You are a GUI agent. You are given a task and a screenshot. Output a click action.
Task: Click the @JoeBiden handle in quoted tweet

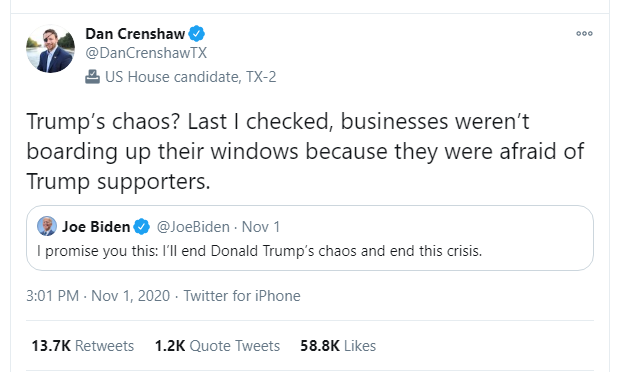193,227
